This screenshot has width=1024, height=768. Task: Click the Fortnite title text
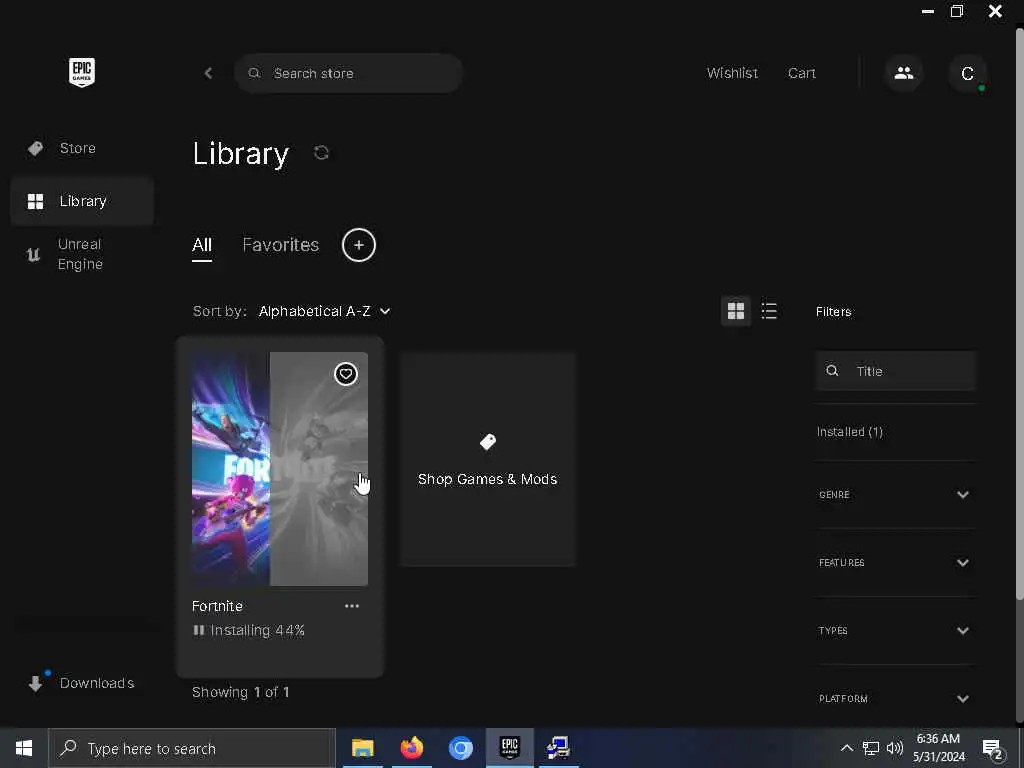(x=217, y=606)
